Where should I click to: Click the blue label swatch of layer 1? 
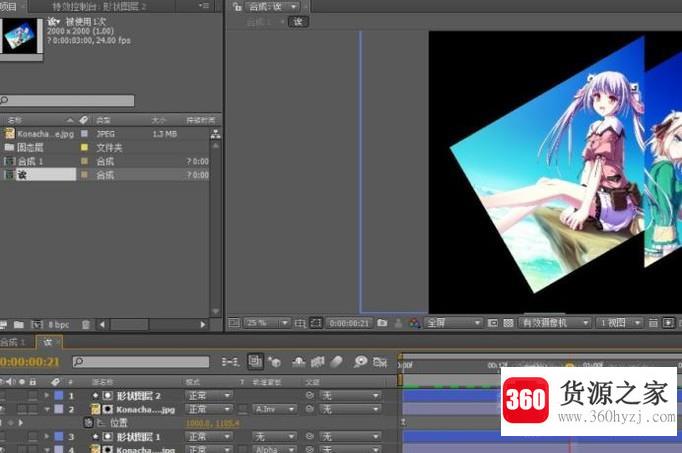pos(59,396)
